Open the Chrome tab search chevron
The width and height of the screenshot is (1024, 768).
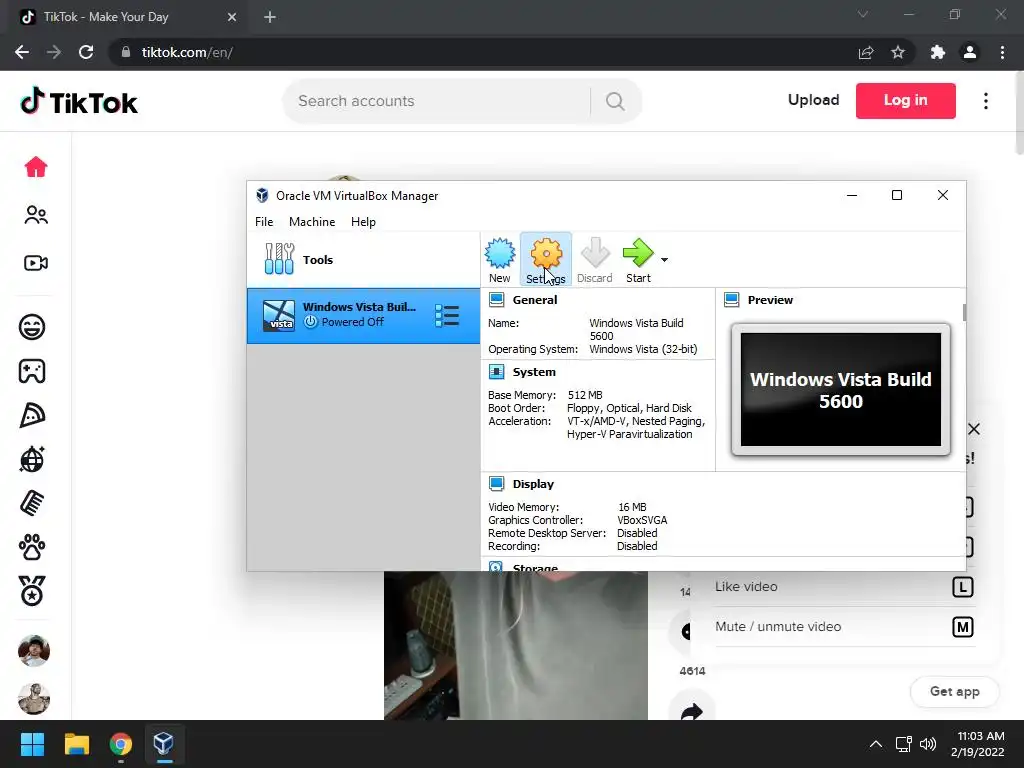click(x=862, y=14)
